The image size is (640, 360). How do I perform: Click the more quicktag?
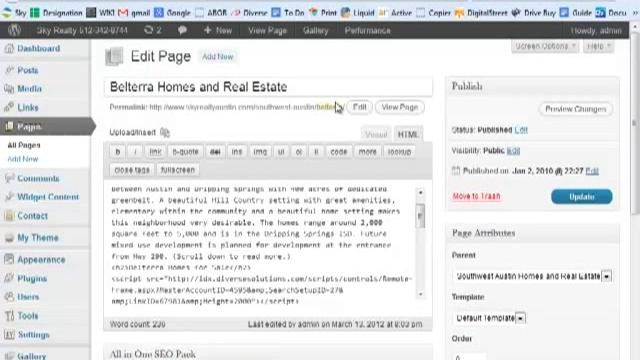coord(367,152)
